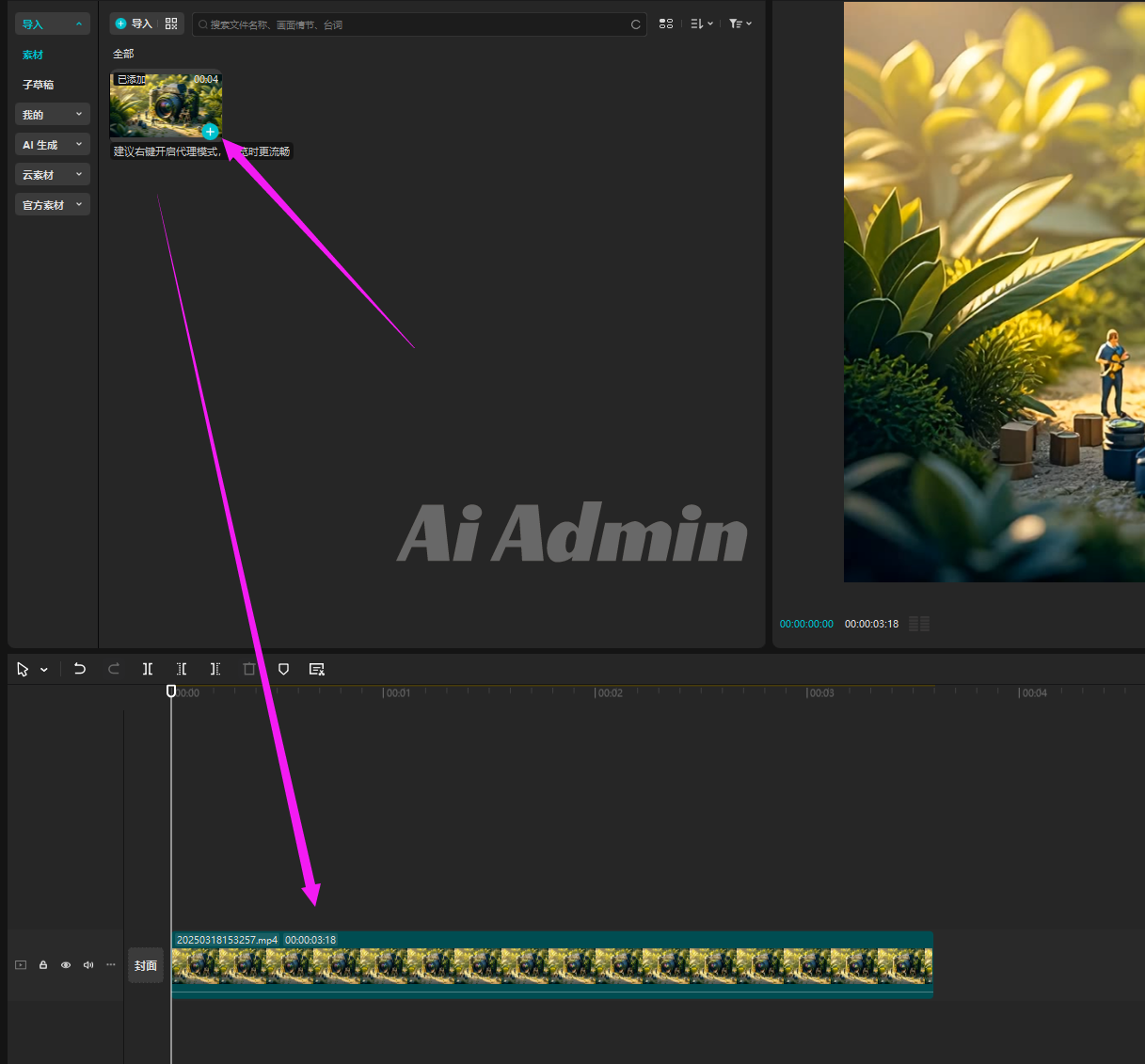Click the trim-right (delete right) icon
The height and width of the screenshot is (1064, 1145).
click(x=215, y=669)
